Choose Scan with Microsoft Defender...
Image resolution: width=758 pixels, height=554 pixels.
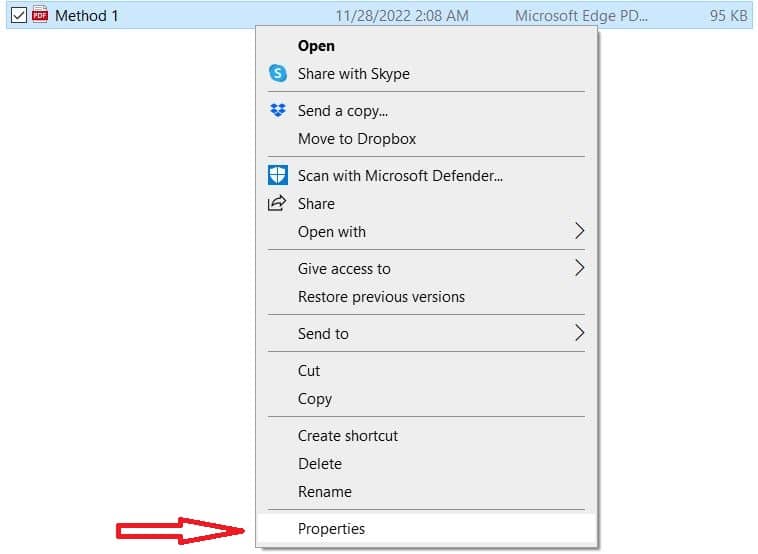tap(426, 176)
